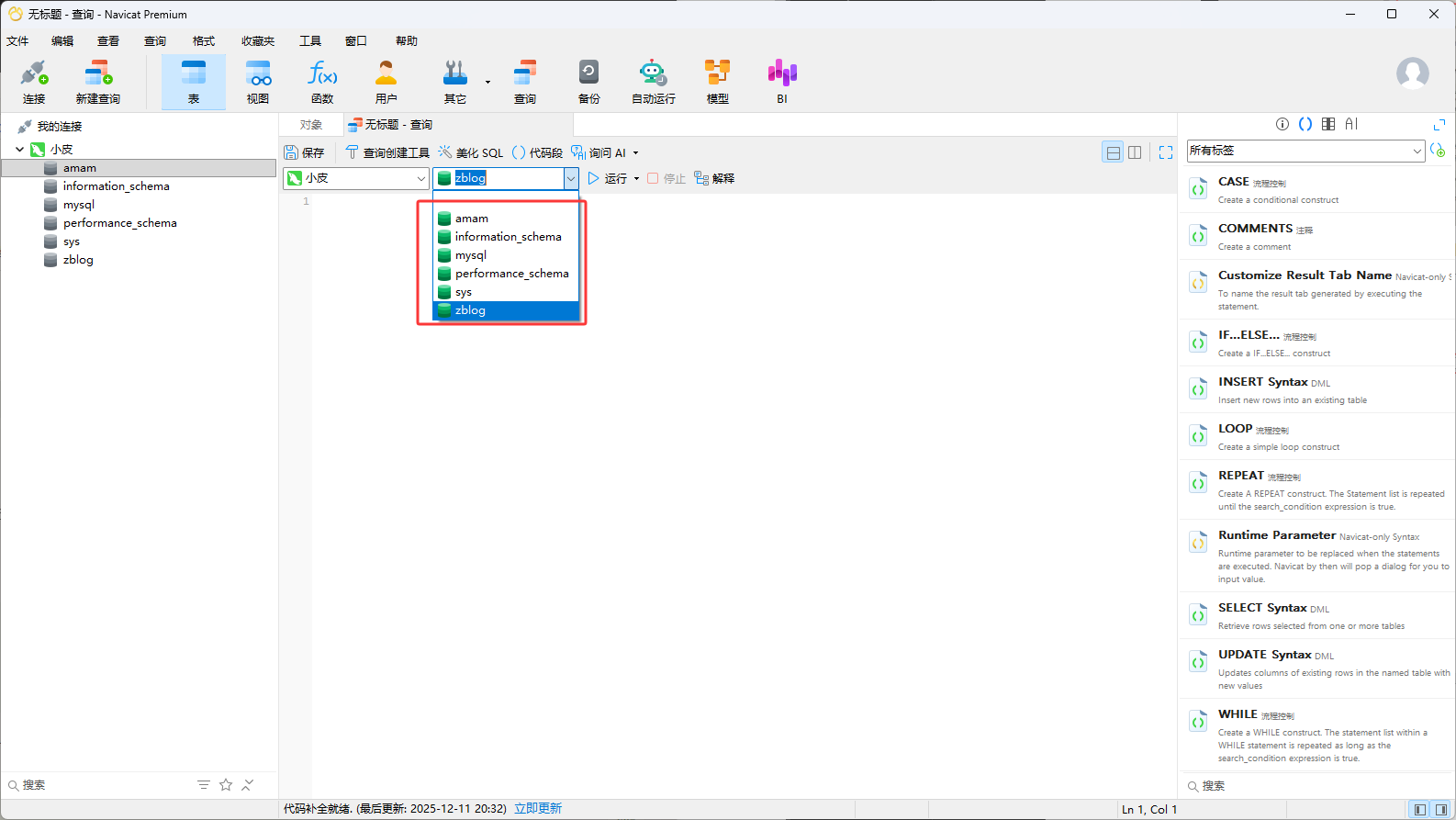Click the 询问 AI button
1456x820 pixels.
(599, 152)
